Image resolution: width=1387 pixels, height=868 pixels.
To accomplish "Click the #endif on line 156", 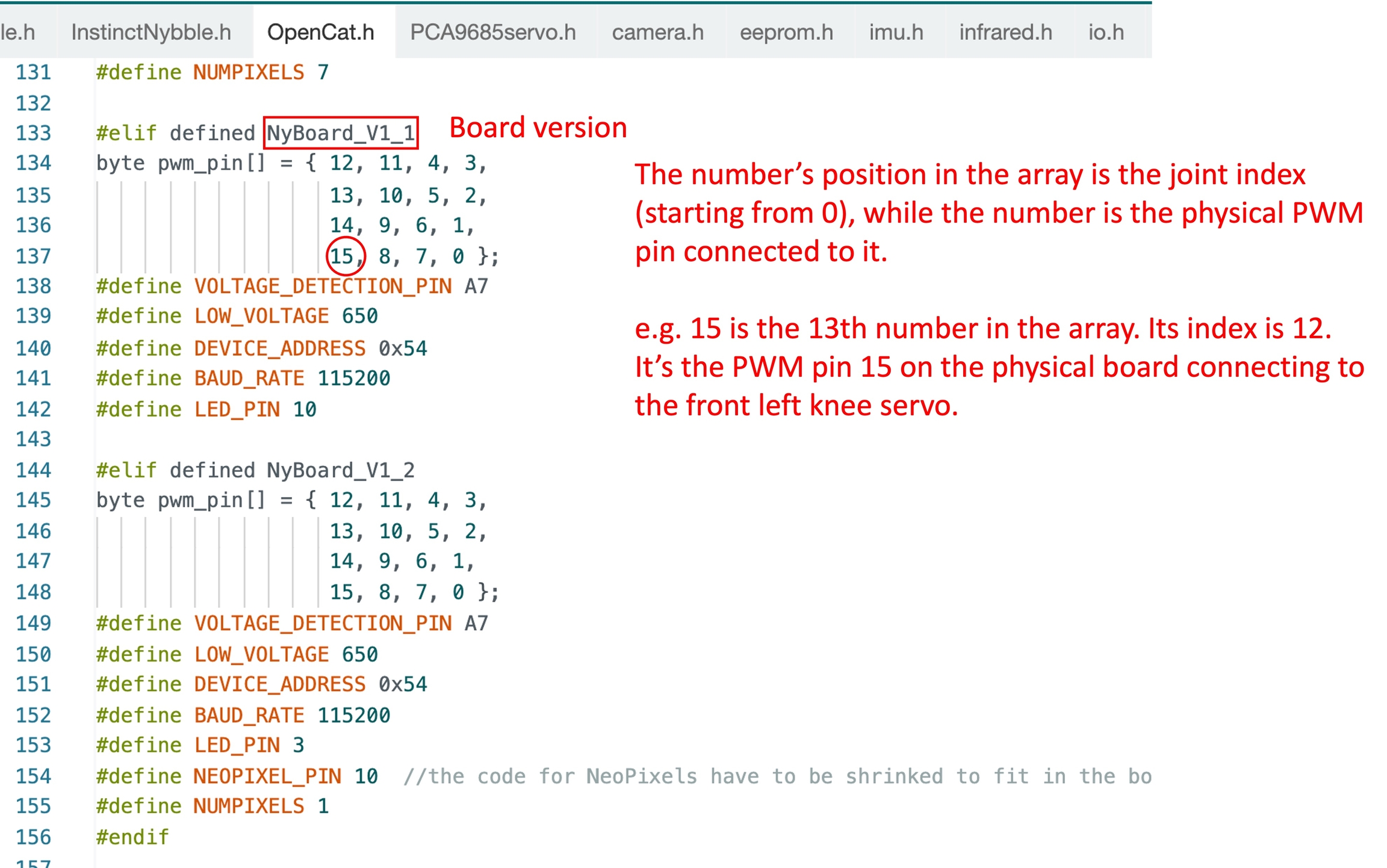I will (x=132, y=837).
